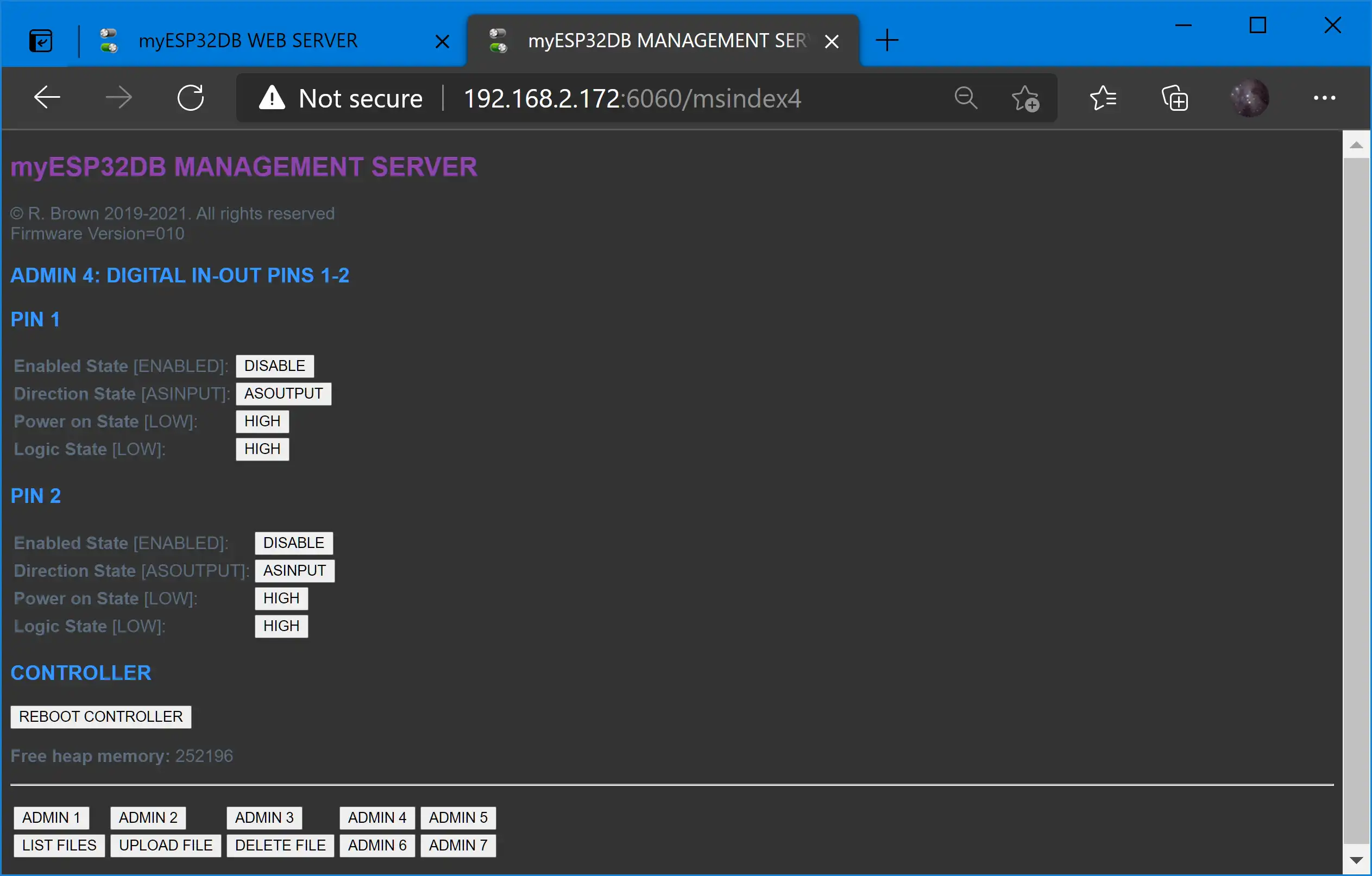Click the ADMIN 3 navigation button
This screenshot has width=1372, height=876.
pyautogui.click(x=264, y=817)
